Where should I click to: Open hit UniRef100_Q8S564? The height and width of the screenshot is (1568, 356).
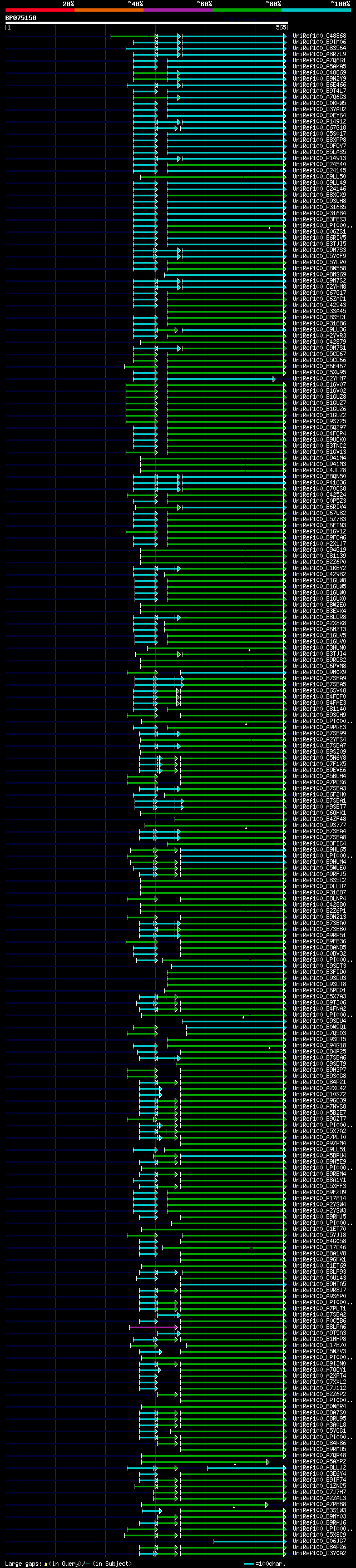click(x=319, y=48)
